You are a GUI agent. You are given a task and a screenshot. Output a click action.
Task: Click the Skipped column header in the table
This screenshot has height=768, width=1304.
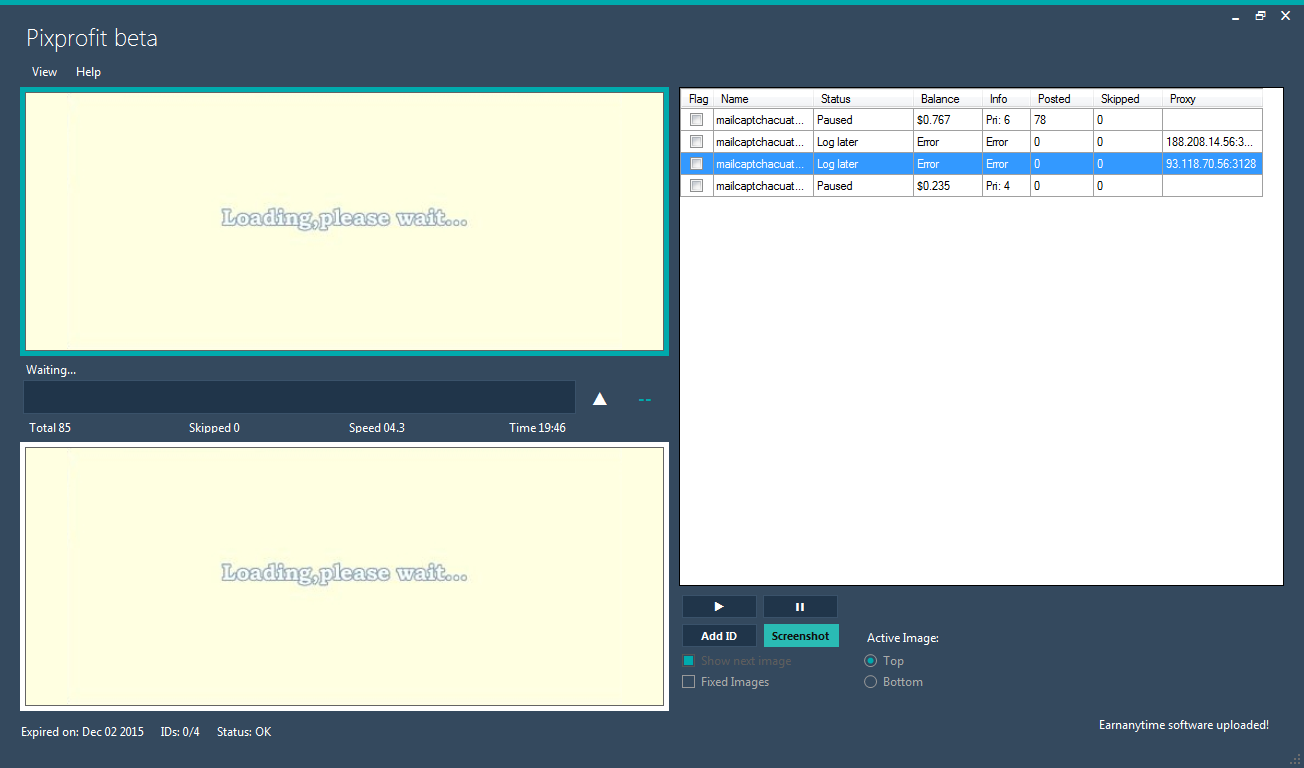[x=1128, y=99]
